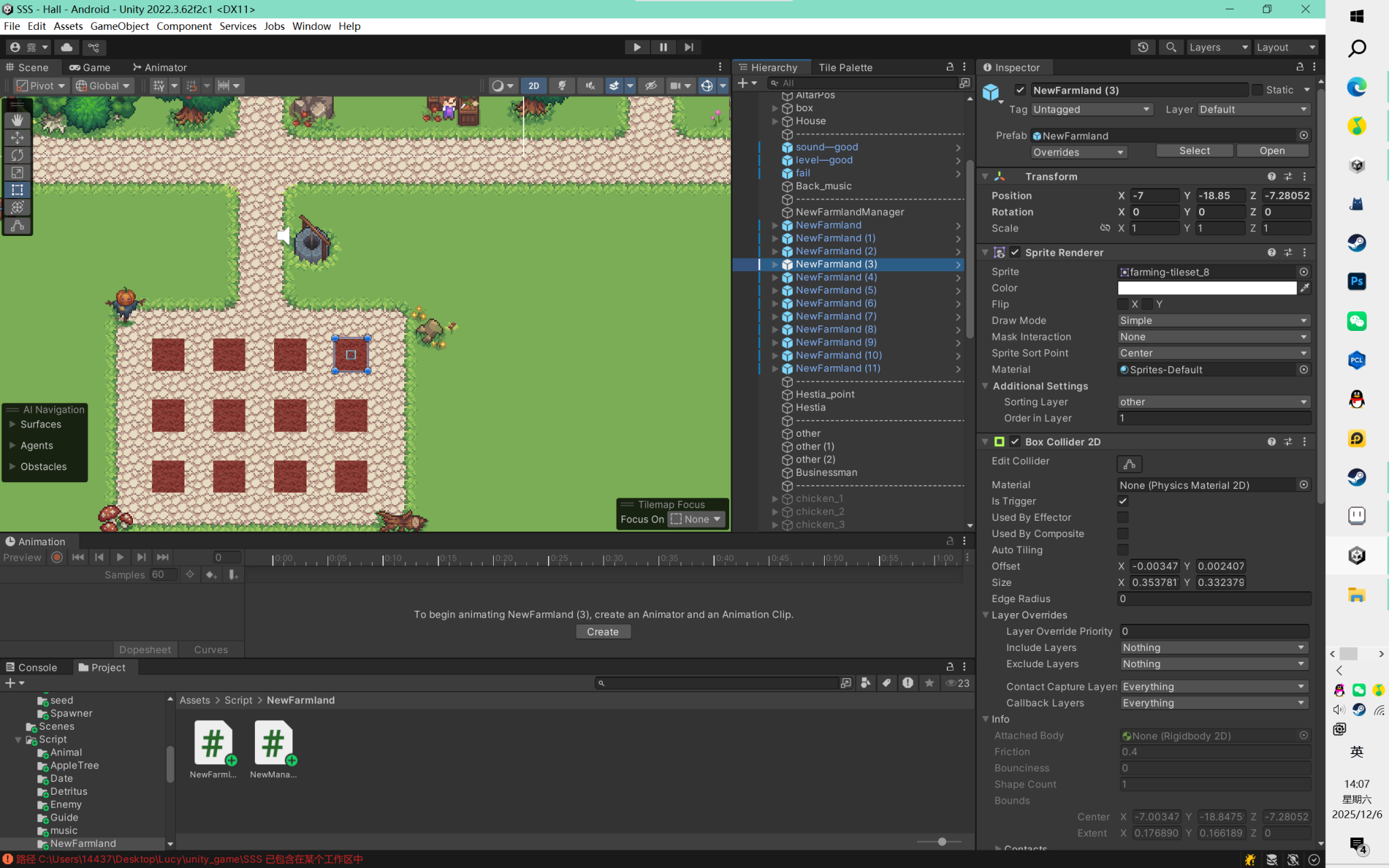Select the Rotate tool in Scene toolbar

click(18, 155)
